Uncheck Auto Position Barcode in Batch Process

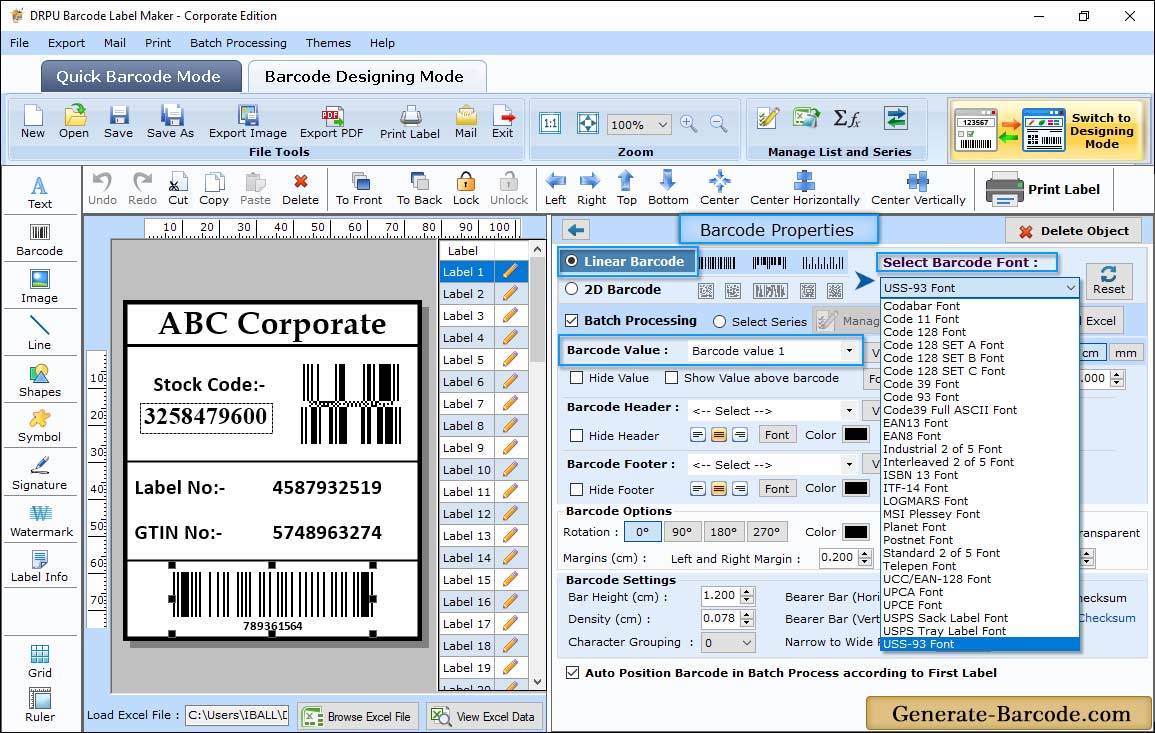pyautogui.click(x=572, y=673)
